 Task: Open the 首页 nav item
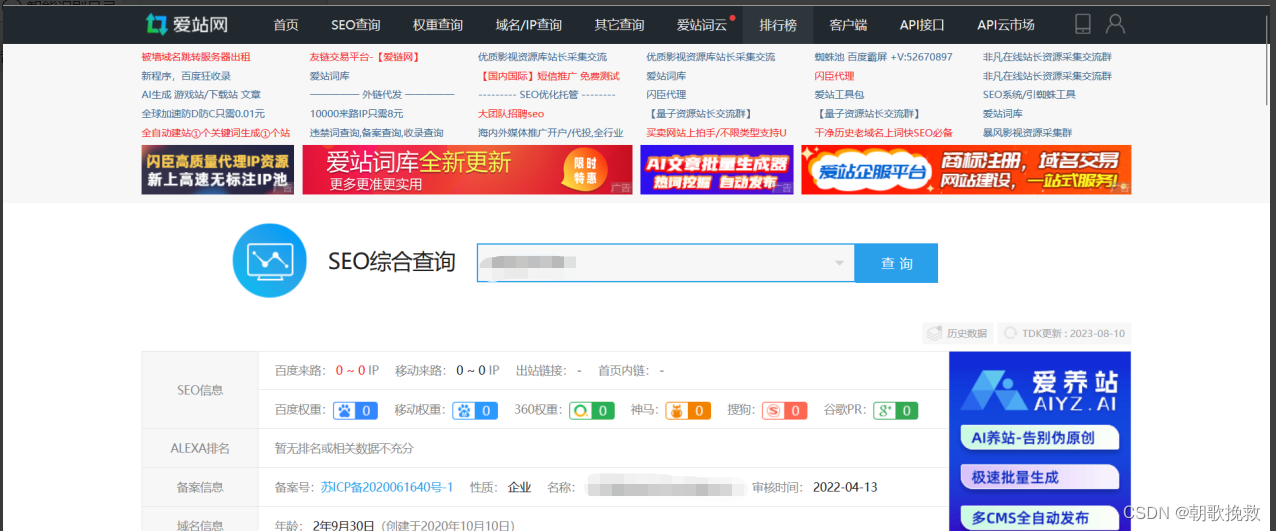[x=286, y=24]
